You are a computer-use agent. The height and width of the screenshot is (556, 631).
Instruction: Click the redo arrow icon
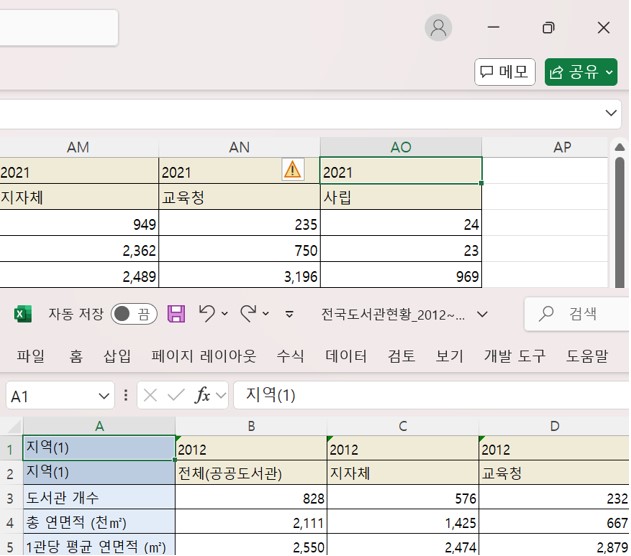pos(248,313)
